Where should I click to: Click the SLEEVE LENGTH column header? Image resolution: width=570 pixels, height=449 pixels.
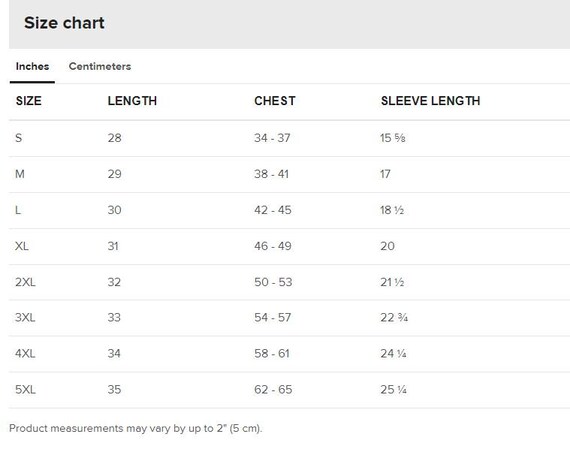coord(430,101)
